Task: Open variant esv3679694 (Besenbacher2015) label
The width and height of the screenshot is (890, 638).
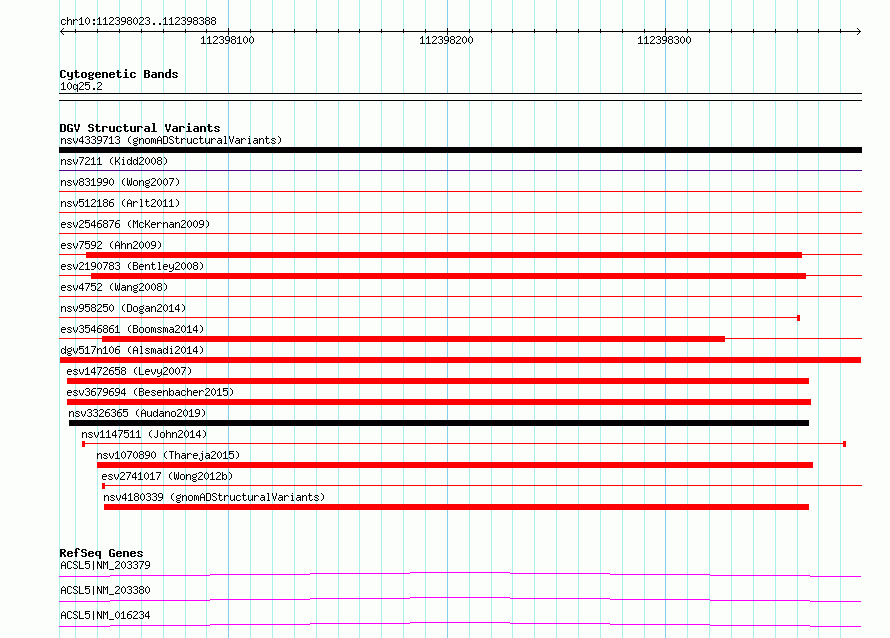Action: pyautogui.click(x=150, y=392)
